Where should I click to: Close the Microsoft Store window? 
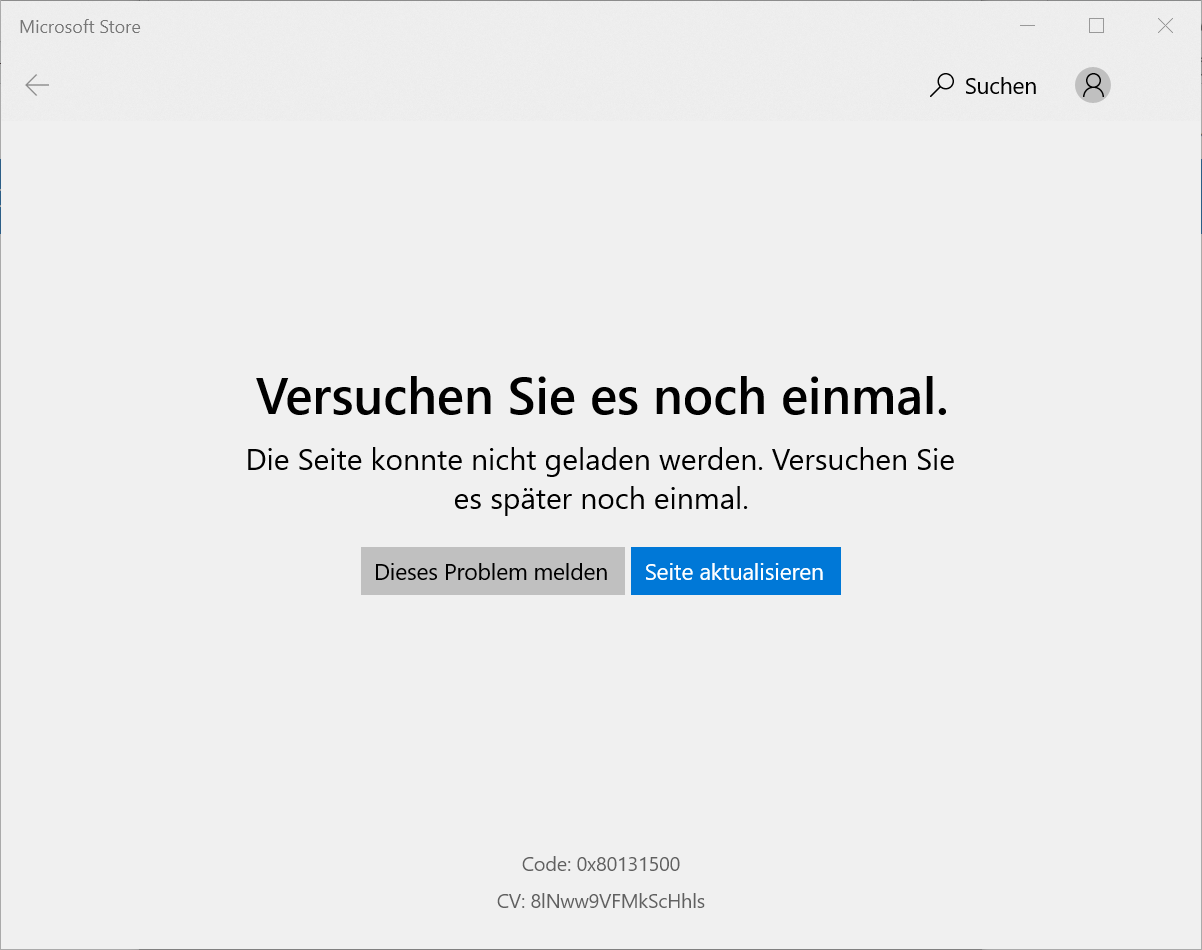(x=1165, y=26)
